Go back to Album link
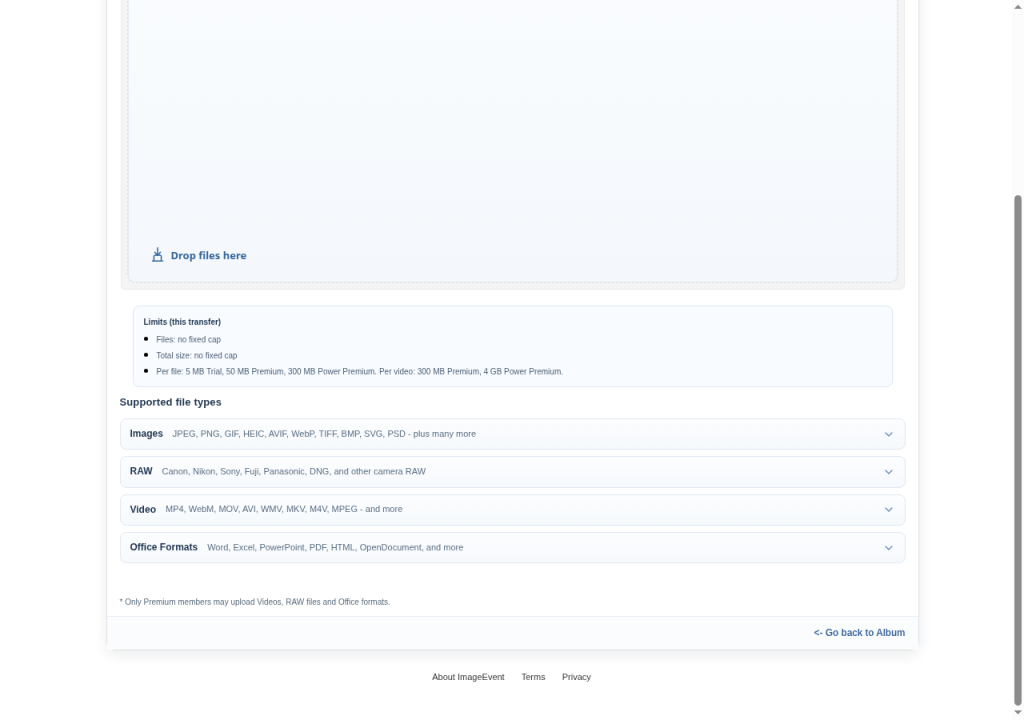 (859, 632)
